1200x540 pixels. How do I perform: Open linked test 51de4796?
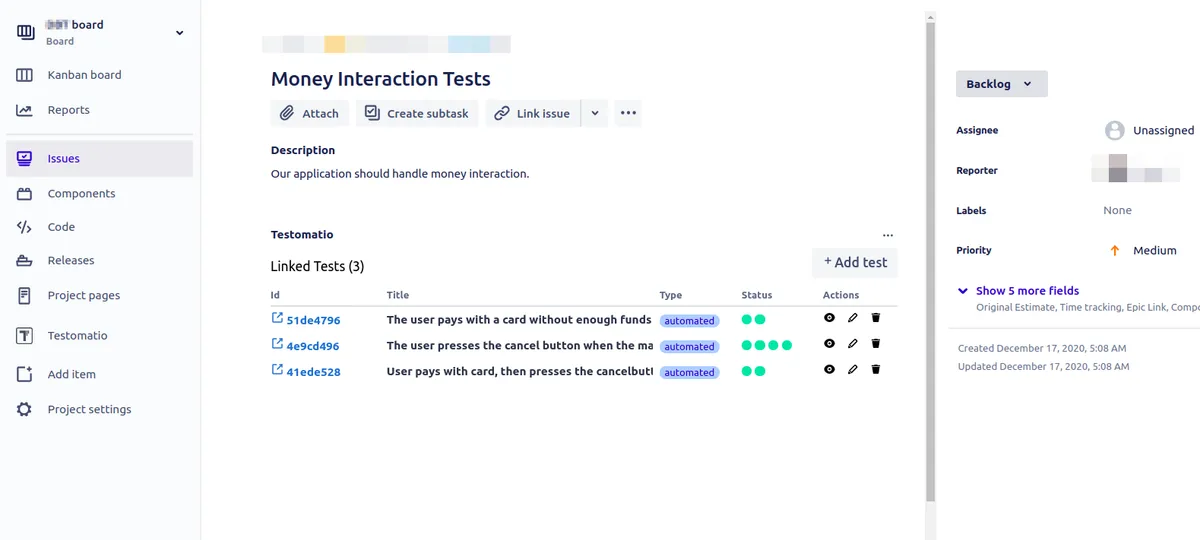(x=313, y=321)
